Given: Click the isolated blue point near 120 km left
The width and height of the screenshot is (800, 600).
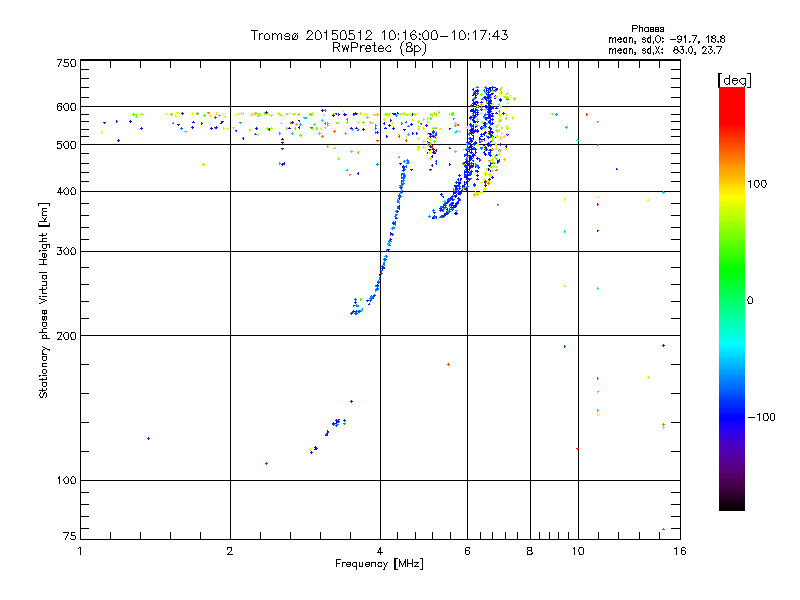Looking at the screenshot, I should [x=148, y=438].
